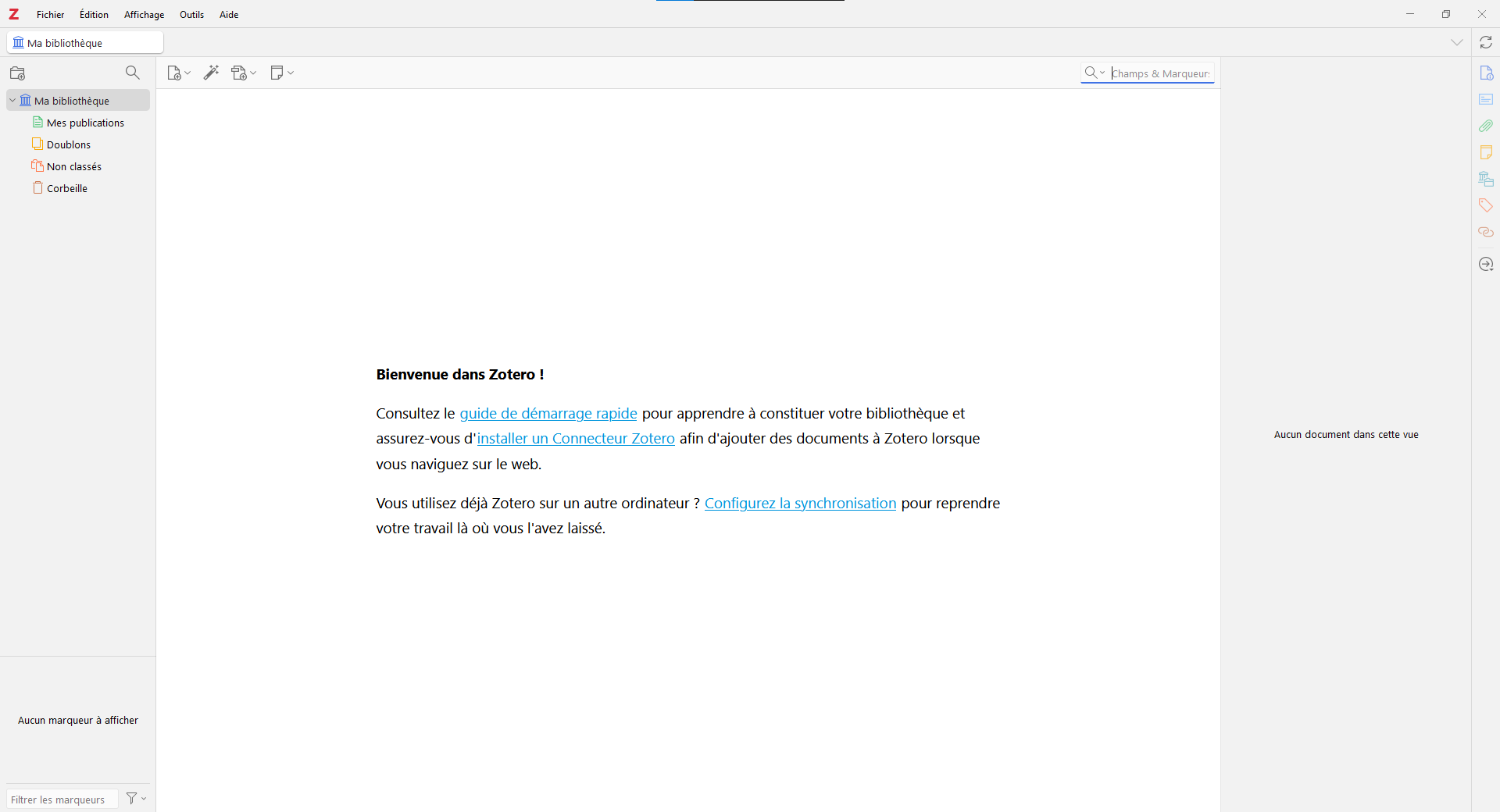Open the Outils menu

pyautogui.click(x=191, y=15)
